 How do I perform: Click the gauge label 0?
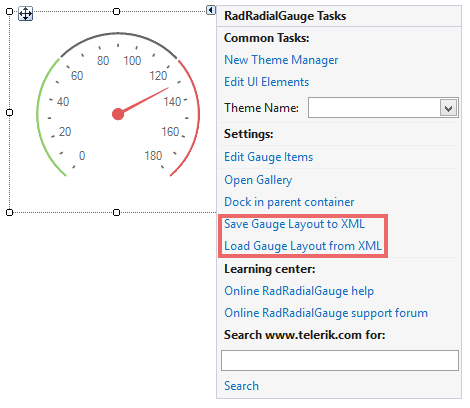click(x=82, y=156)
